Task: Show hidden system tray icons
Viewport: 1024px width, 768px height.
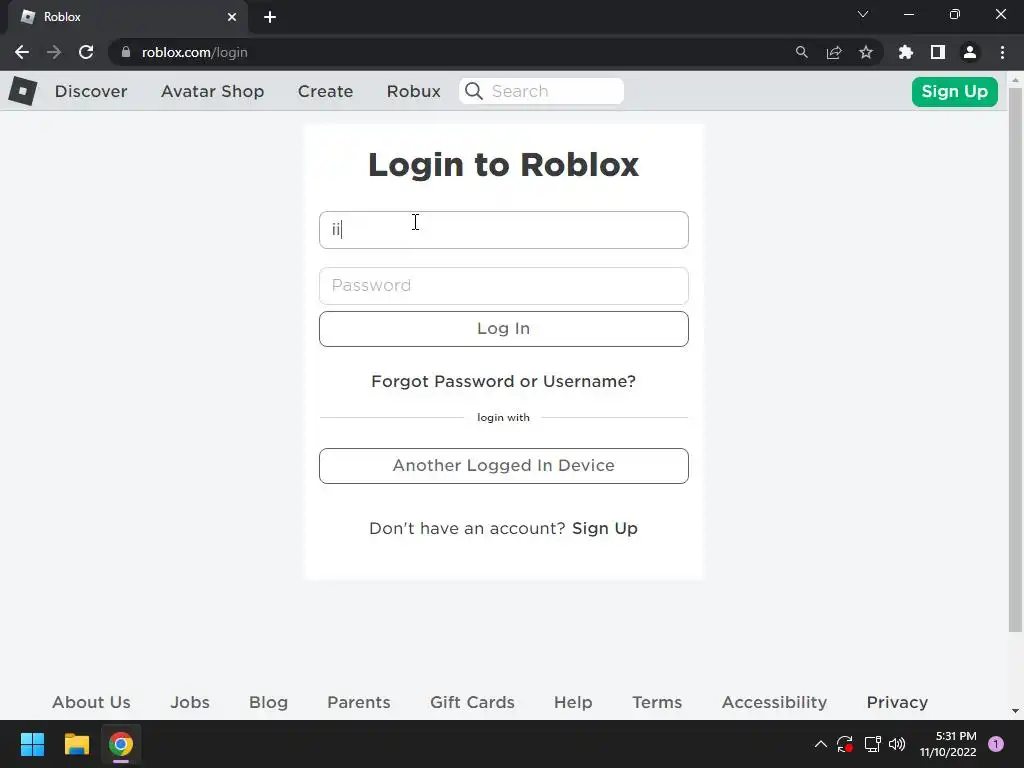Action: click(x=821, y=744)
